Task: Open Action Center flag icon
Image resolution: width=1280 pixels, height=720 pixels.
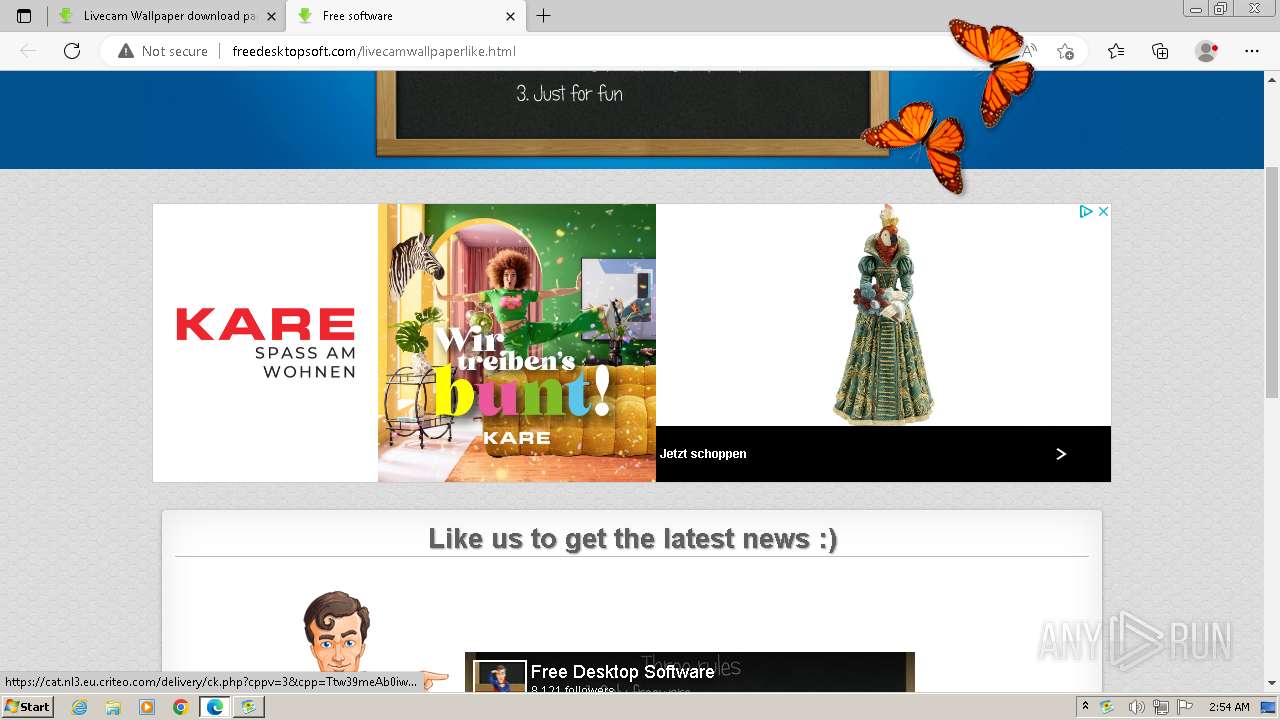Action: tap(1185, 707)
